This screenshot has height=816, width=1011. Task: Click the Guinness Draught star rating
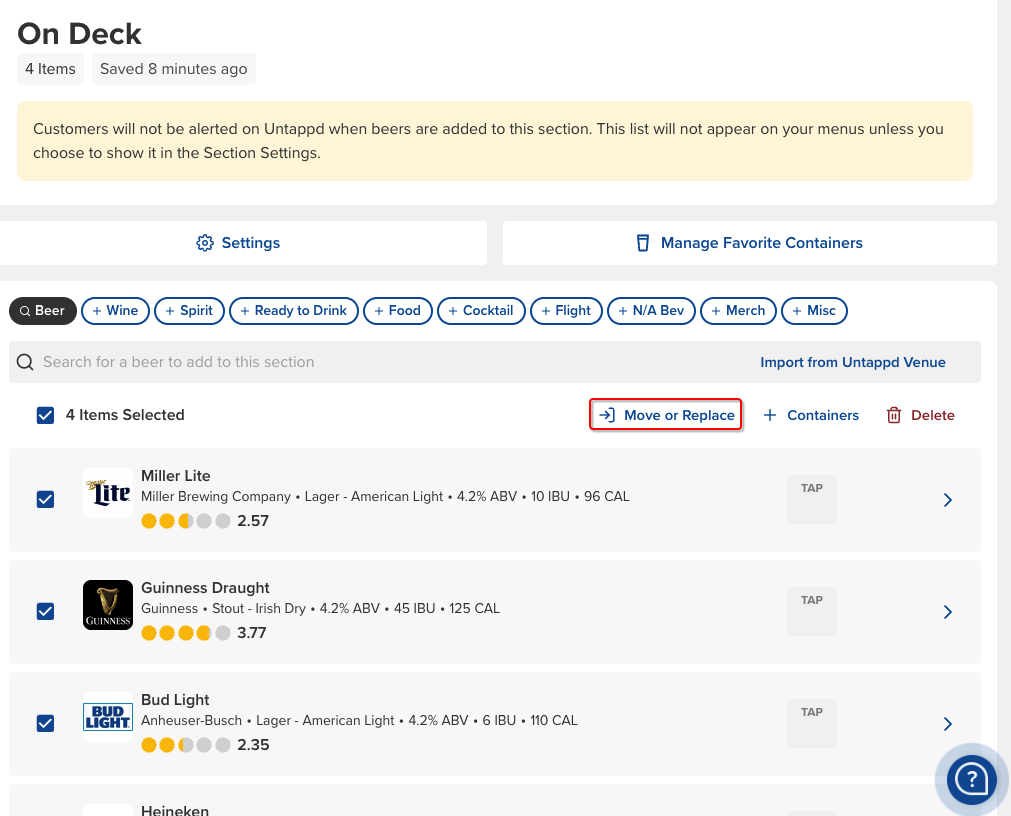coord(186,633)
